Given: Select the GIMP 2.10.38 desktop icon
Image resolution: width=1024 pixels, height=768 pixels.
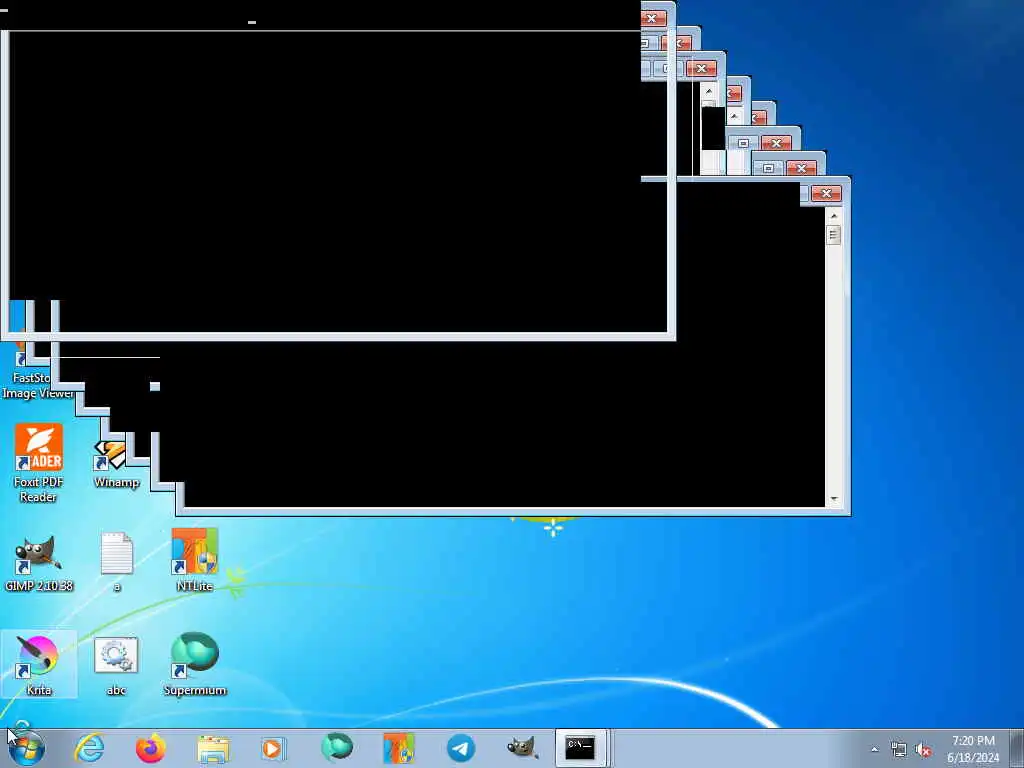Looking at the screenshot, I should point(39,563).
